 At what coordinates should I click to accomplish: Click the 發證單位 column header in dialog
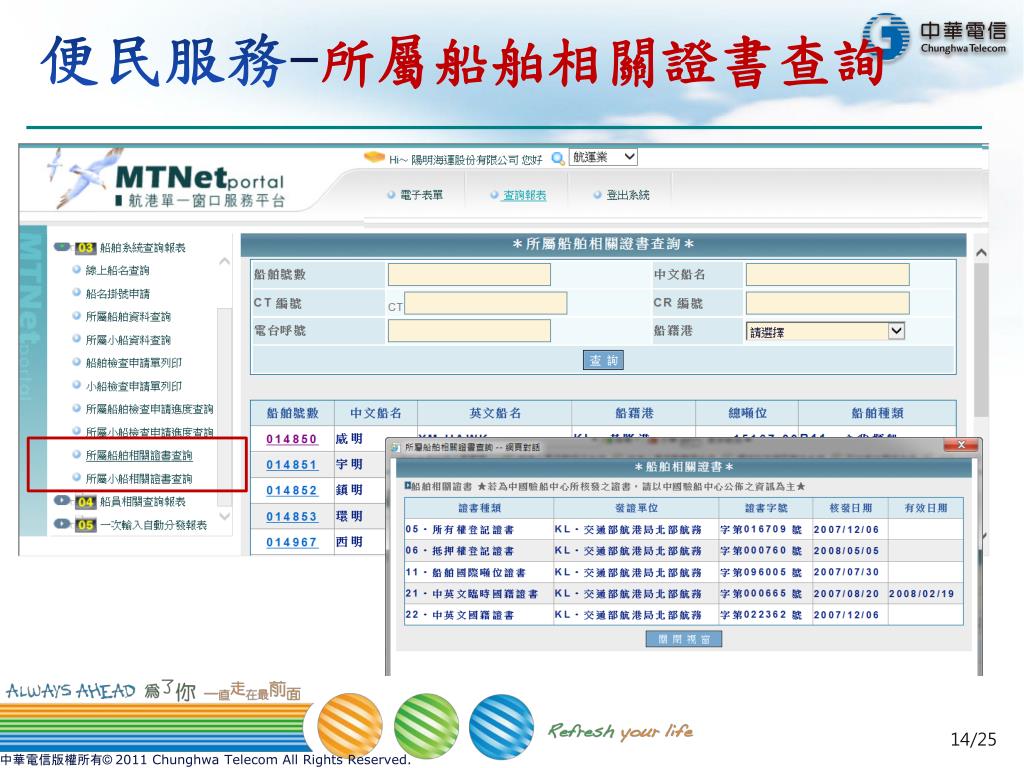[x=635, y=508]
